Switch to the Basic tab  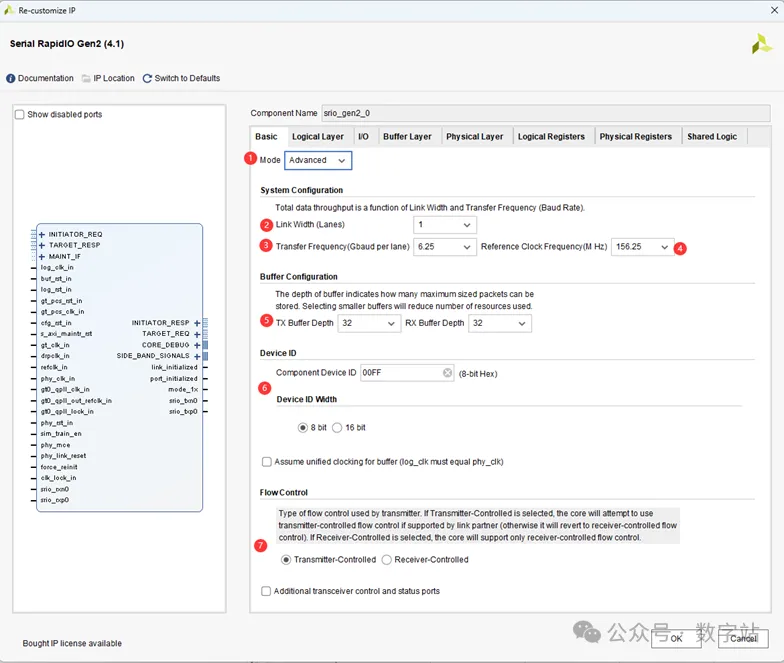point(266,136)
